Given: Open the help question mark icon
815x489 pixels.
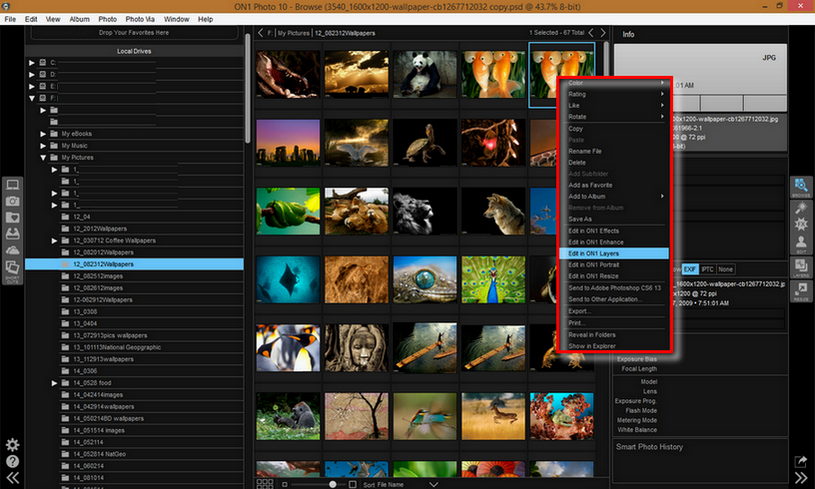Looking at the screenshot, I should click(x=12, y=461).
